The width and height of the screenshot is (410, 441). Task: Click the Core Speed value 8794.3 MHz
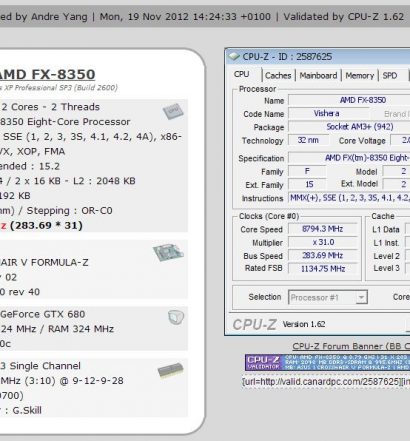tap(323, 229)
